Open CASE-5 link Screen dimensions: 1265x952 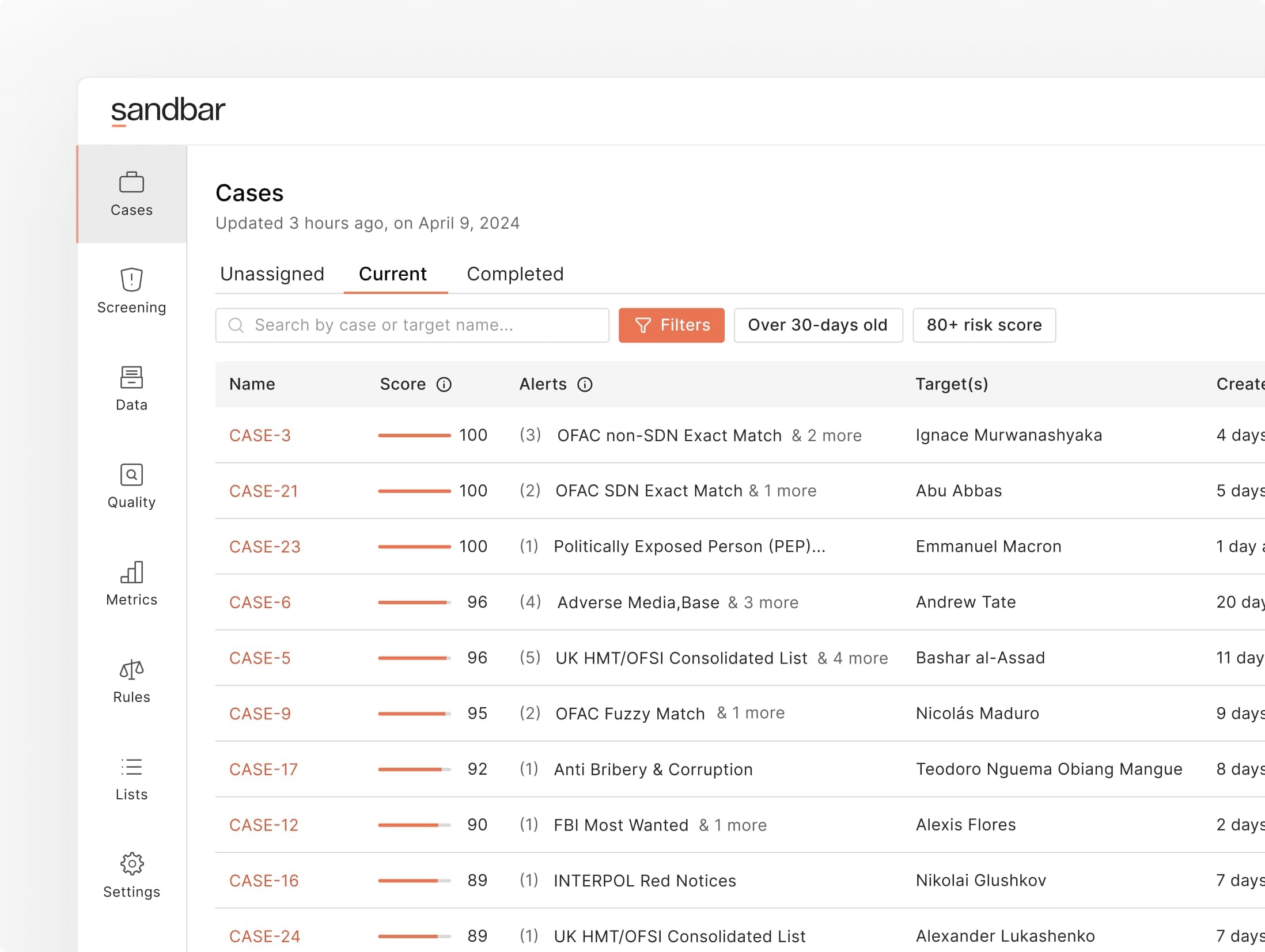[x=260, y=658]
